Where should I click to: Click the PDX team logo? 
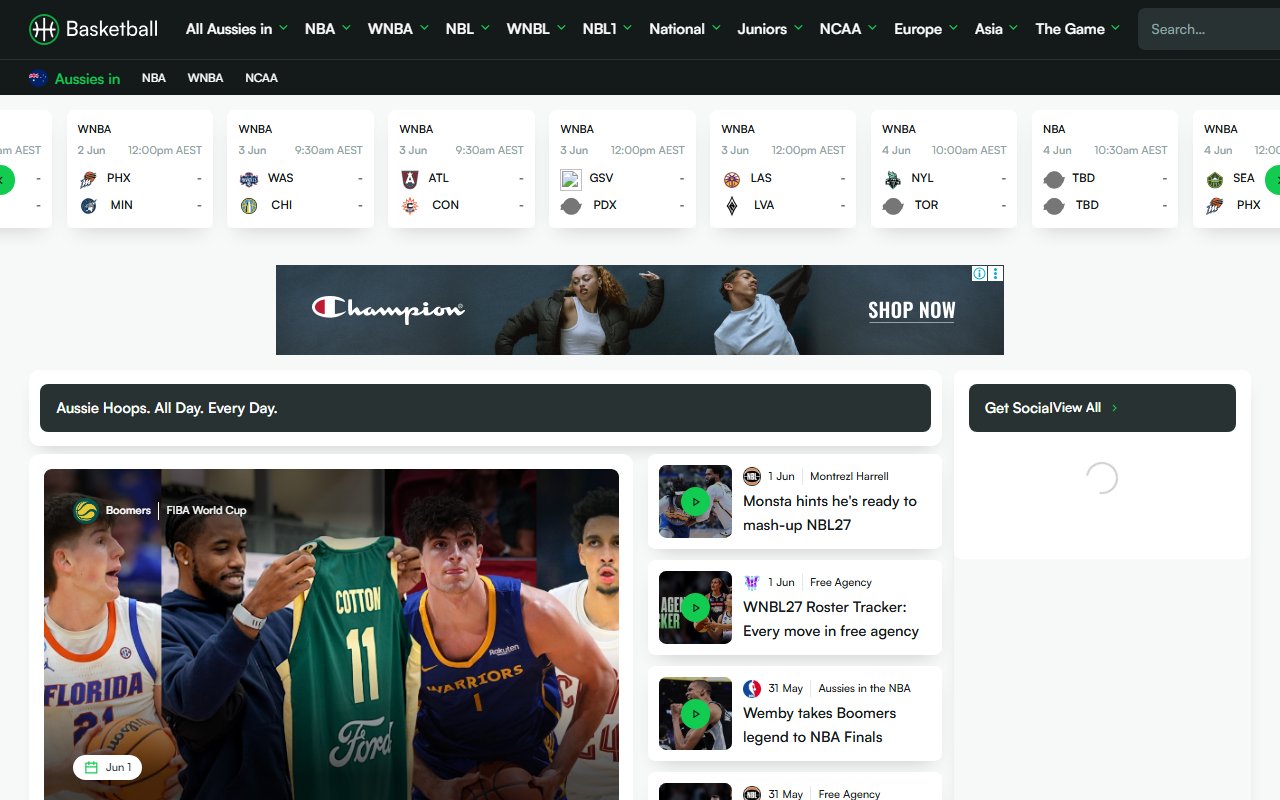click(571, 206)
